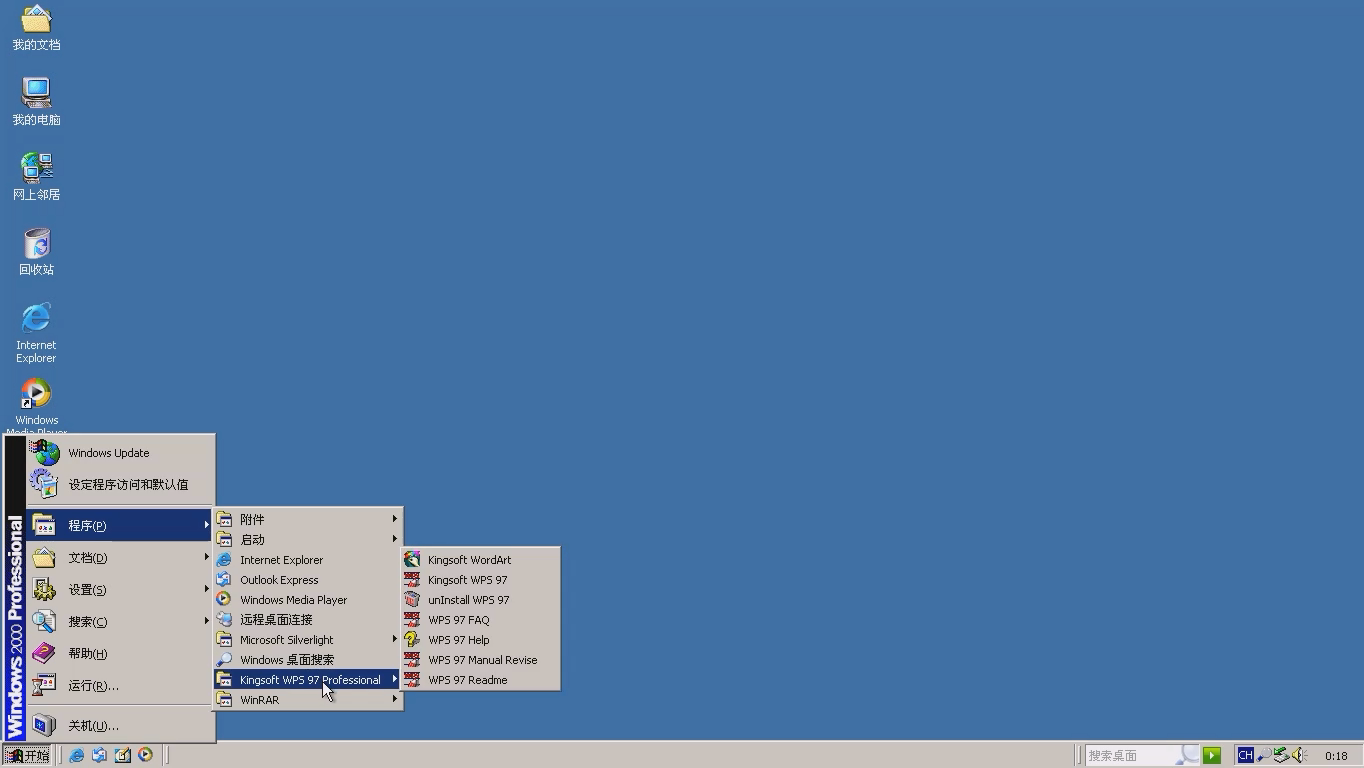Open WPS 97 Readme from the submenu
Screen dimensions: 1364x768
(481, 679)
